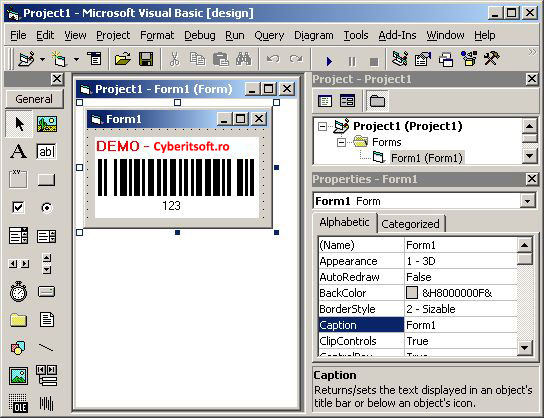Select the PictureBox control in toolbox

click(46, 123)
